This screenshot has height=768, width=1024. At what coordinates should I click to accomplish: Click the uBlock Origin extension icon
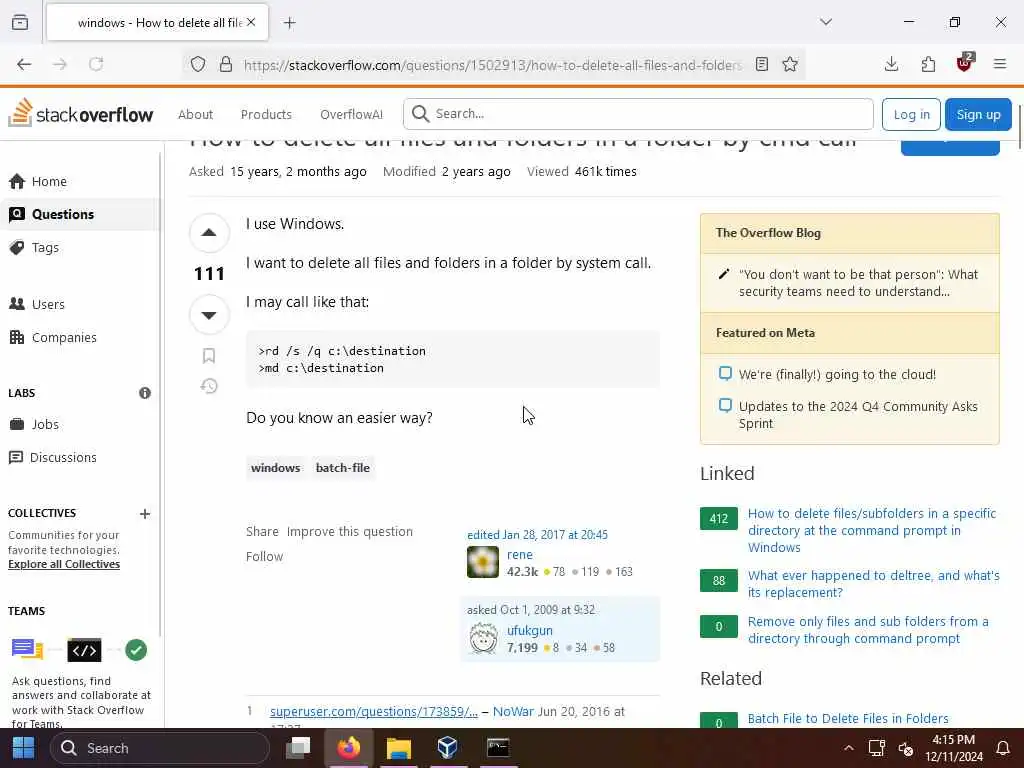click(965, 63)
